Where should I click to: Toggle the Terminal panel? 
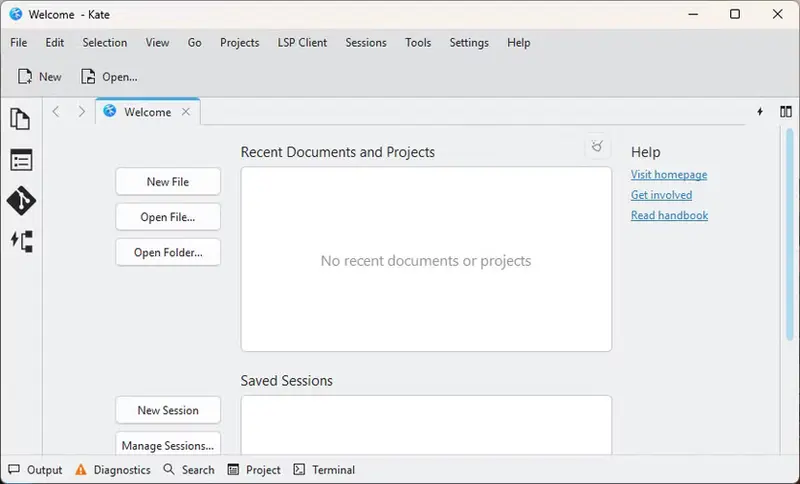(324, 470)
